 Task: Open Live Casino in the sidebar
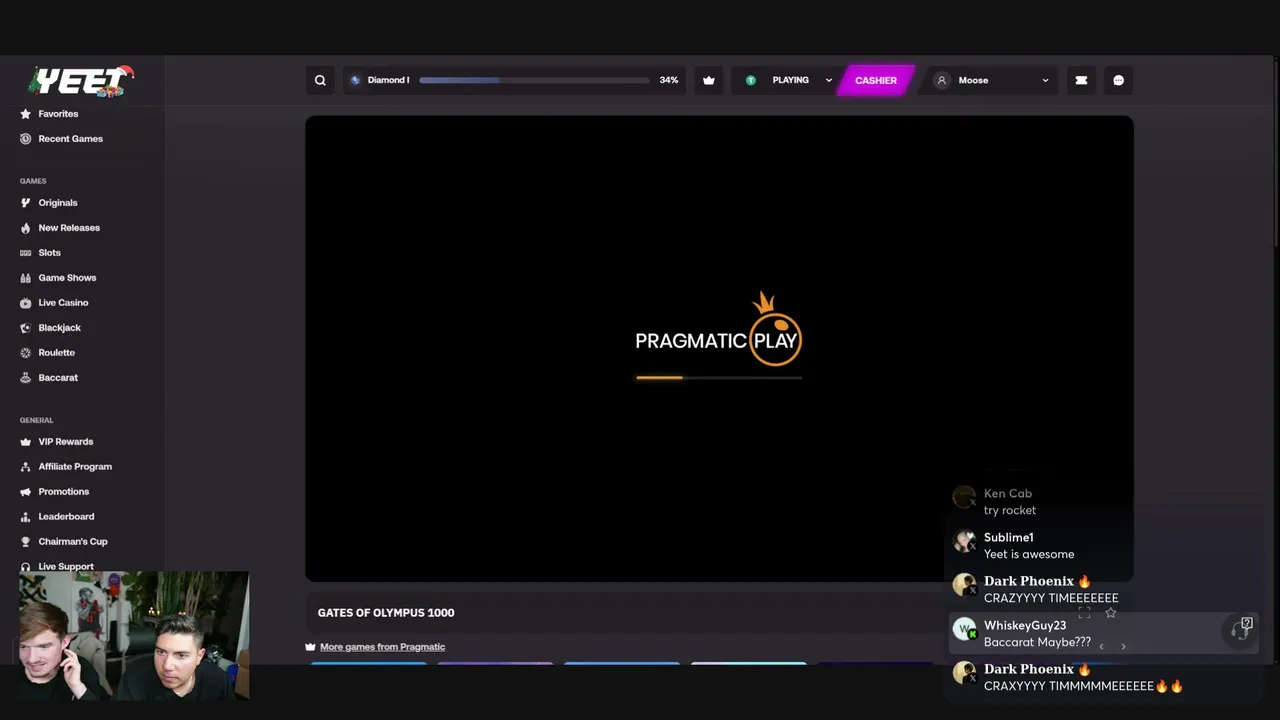pos(54,303)
